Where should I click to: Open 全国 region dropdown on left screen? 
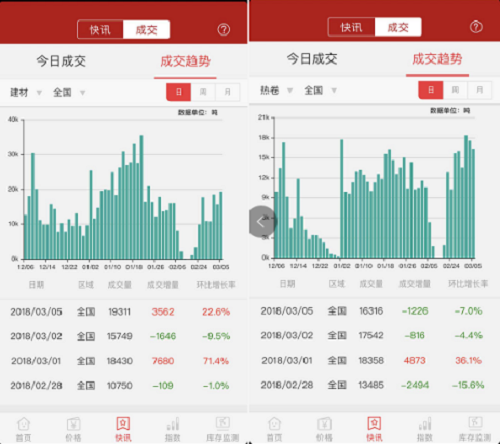69,92
